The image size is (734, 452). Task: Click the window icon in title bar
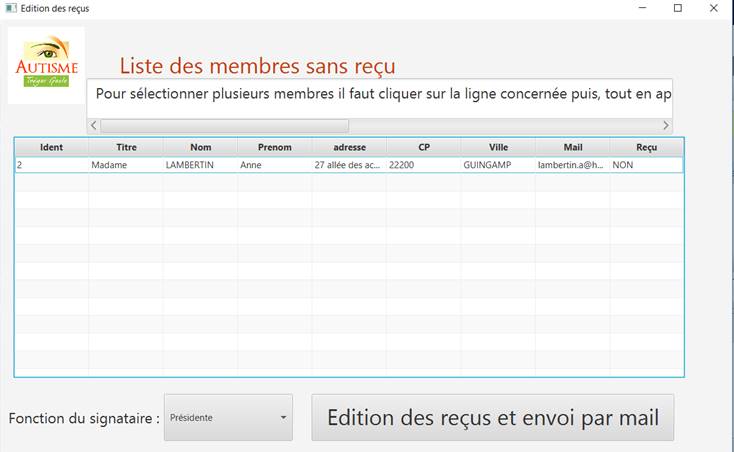pyautogui.click(x=11, y=8)
